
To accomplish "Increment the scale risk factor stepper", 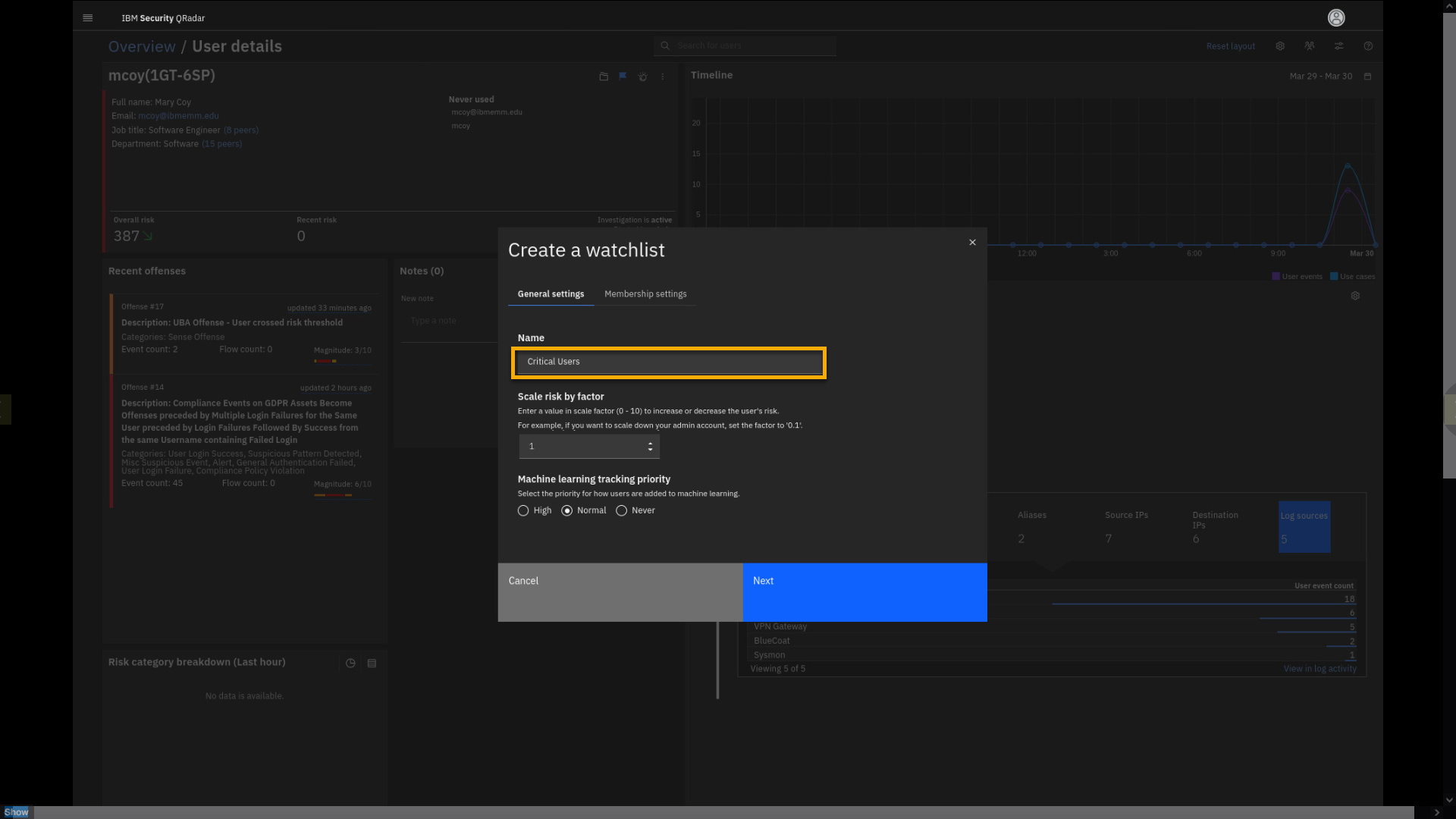I will 650,443.
